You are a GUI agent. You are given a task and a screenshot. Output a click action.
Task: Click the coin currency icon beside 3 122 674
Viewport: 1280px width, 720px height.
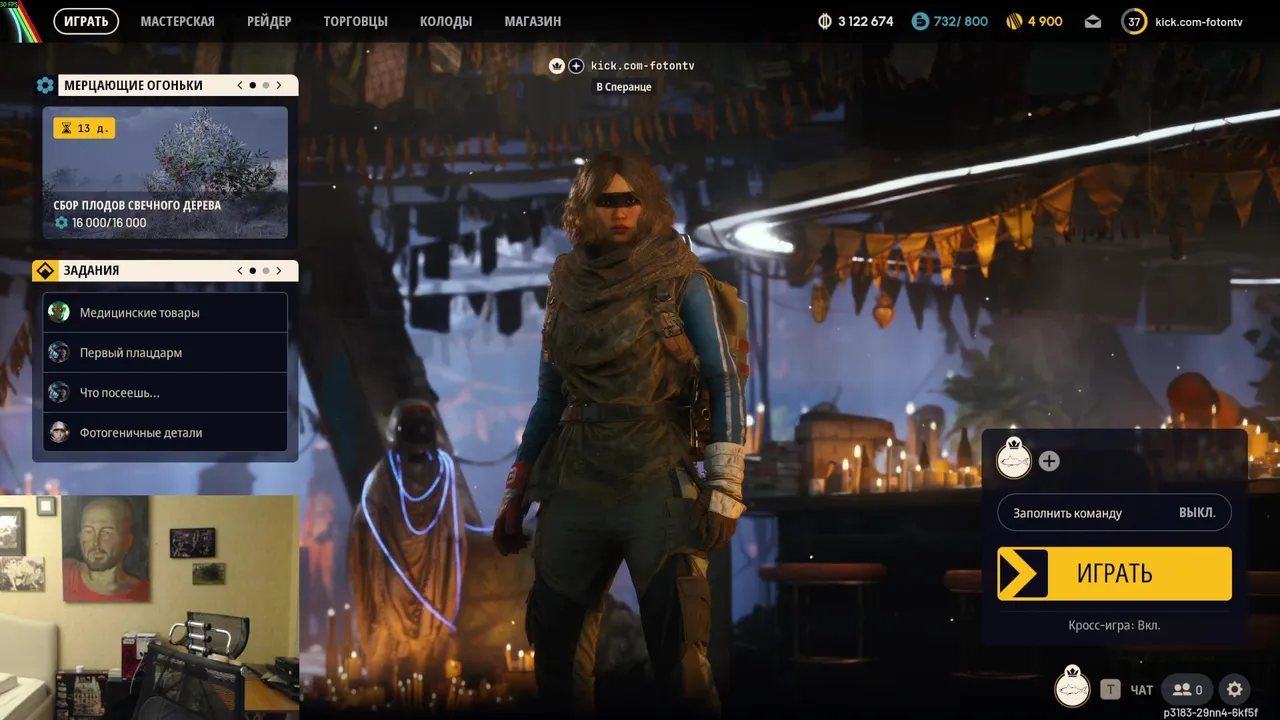pyautogui.click(x=825, y=21)
